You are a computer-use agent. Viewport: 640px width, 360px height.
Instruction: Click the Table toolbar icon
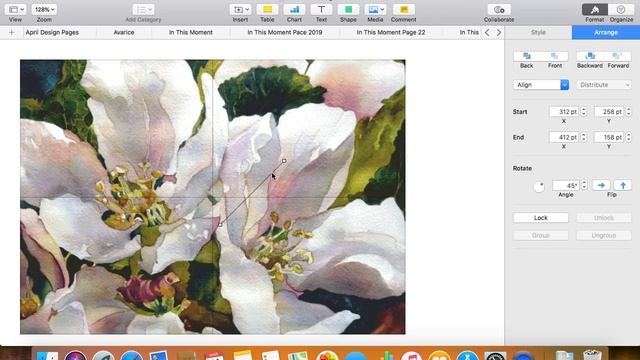pyautogui.click(x=267, y=9)
